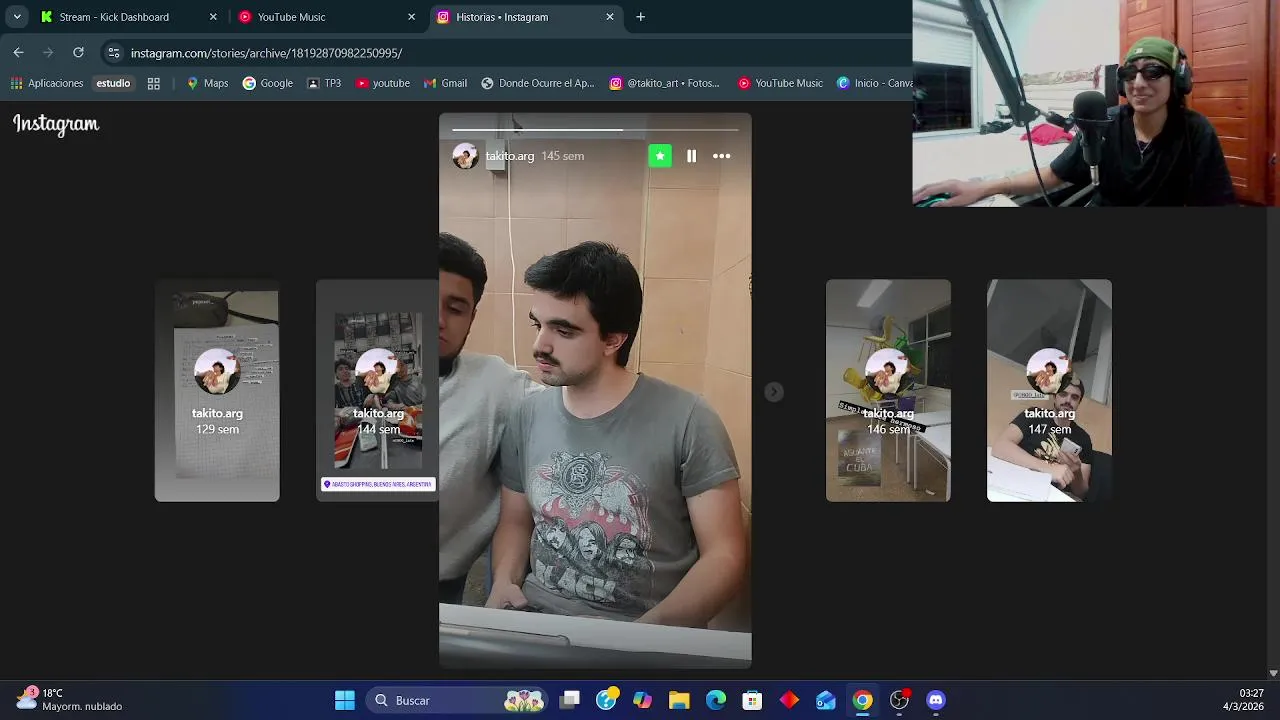Image resolution: width=1280 pixels, height=720 pixels.
Task: Go to the next story with the right arrow
Action: pos(774,392)
